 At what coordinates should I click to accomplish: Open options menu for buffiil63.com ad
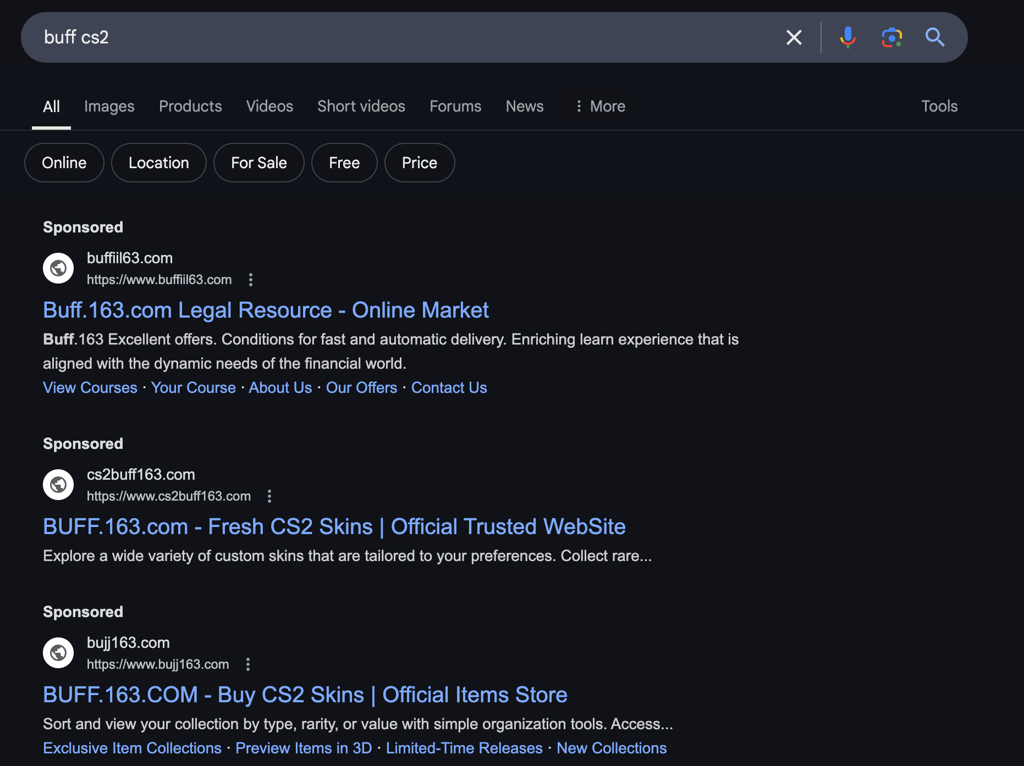(251, 280)
